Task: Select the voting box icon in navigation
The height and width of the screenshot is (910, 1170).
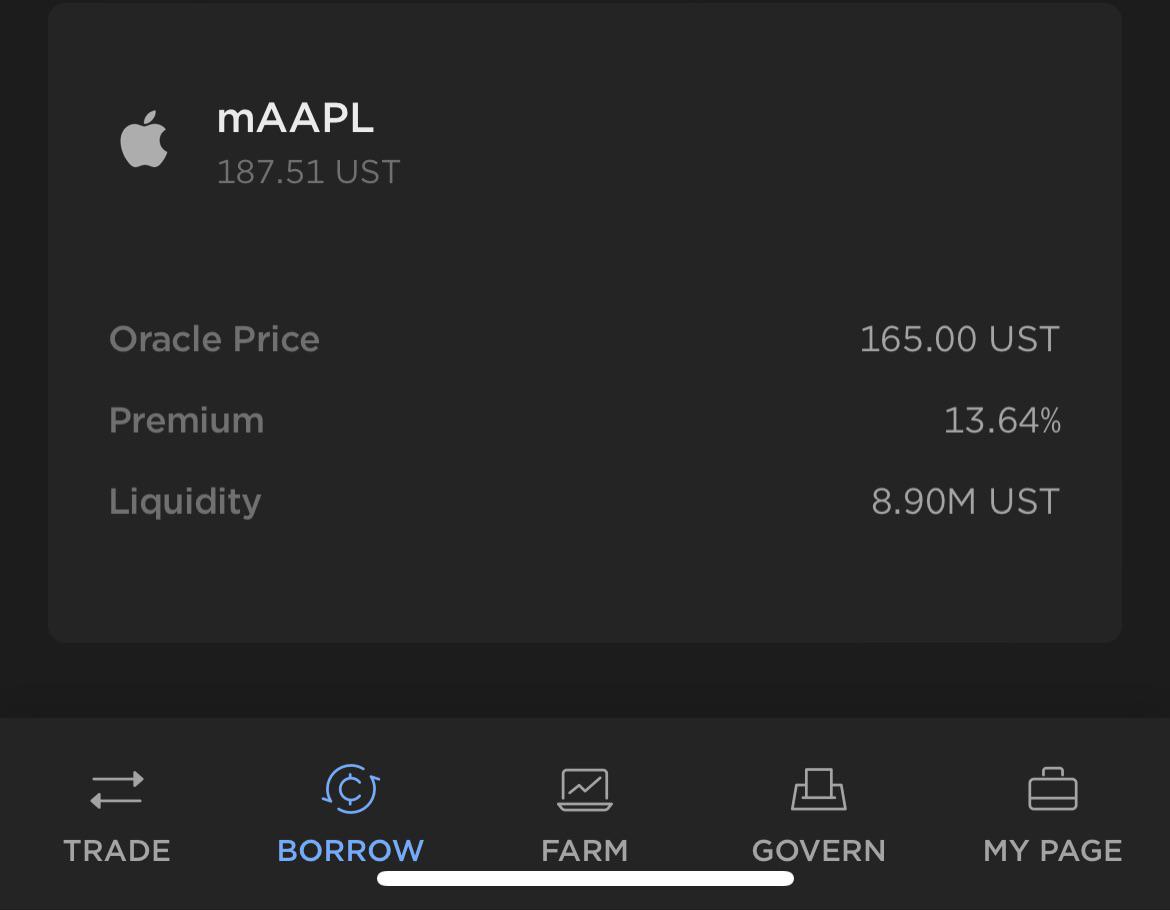Action: click(x=818, y=789)
